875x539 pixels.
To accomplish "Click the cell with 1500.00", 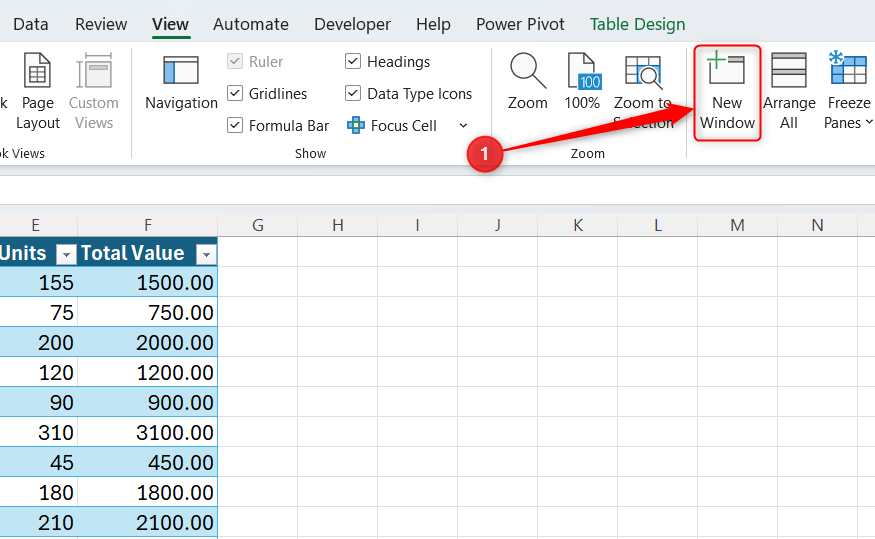I will [x=147, y=282].
